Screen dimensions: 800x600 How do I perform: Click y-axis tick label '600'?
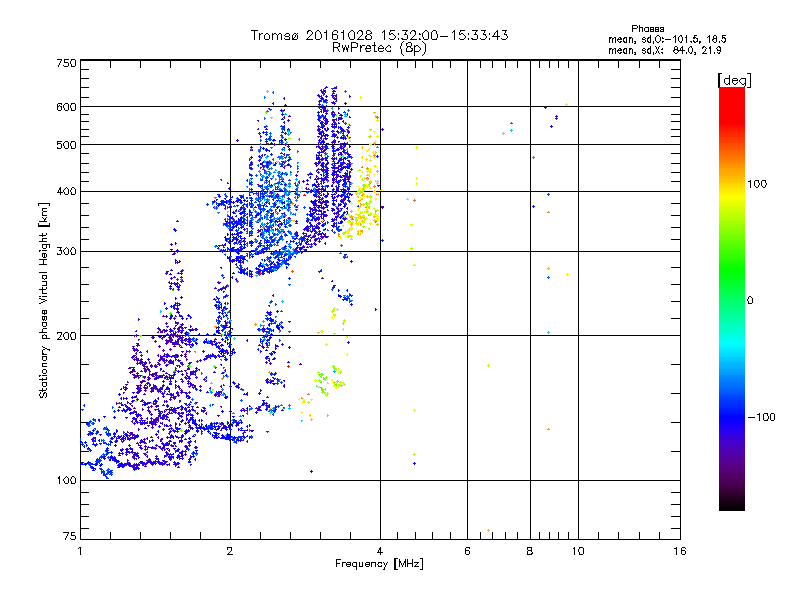pyautogui.click(x=66, y=107)
